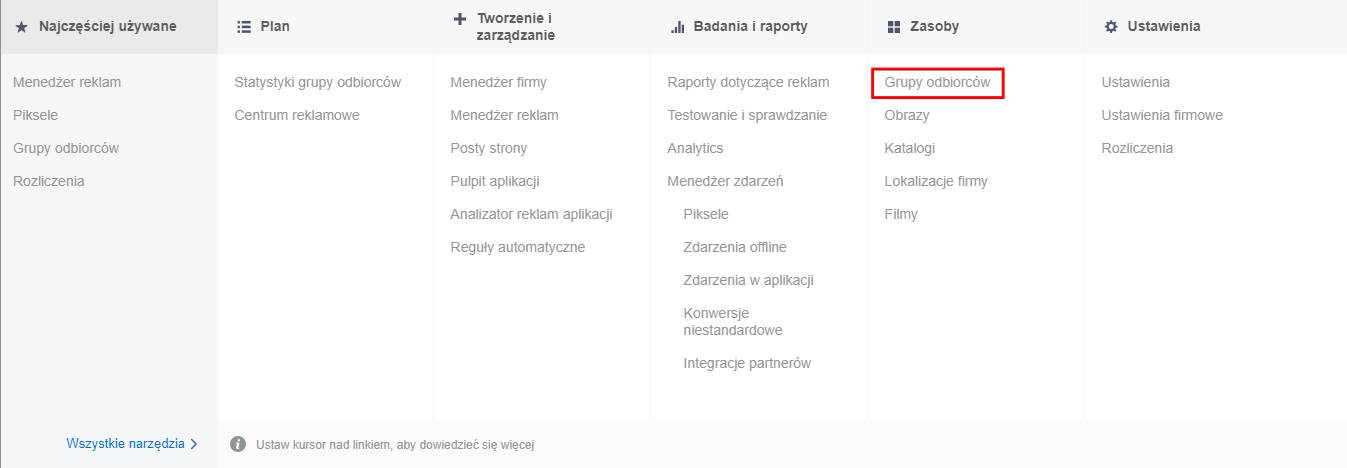Select Menedżer zdarzeń in reports column
The width and height of the screenshot is (1347, 468).
click(725, 181)
